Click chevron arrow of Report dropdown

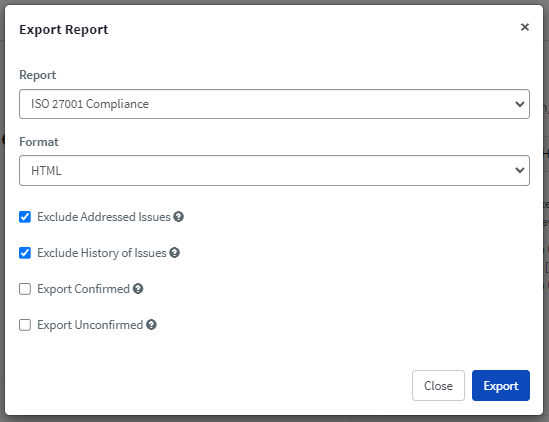[x=520, y=104]
